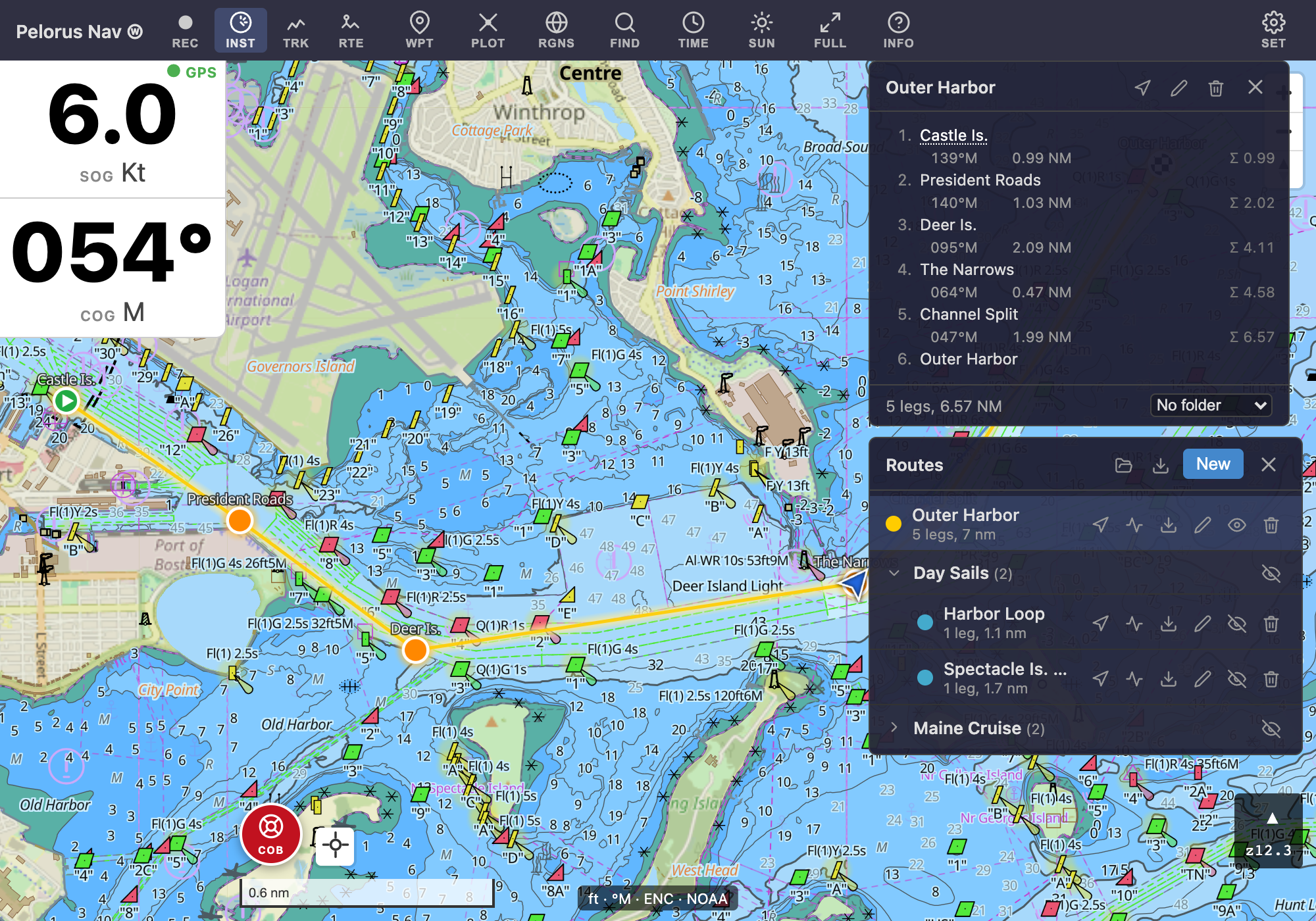
Task: Show track profile for Outer Harbor route
Action: [x=1134, y=525]
